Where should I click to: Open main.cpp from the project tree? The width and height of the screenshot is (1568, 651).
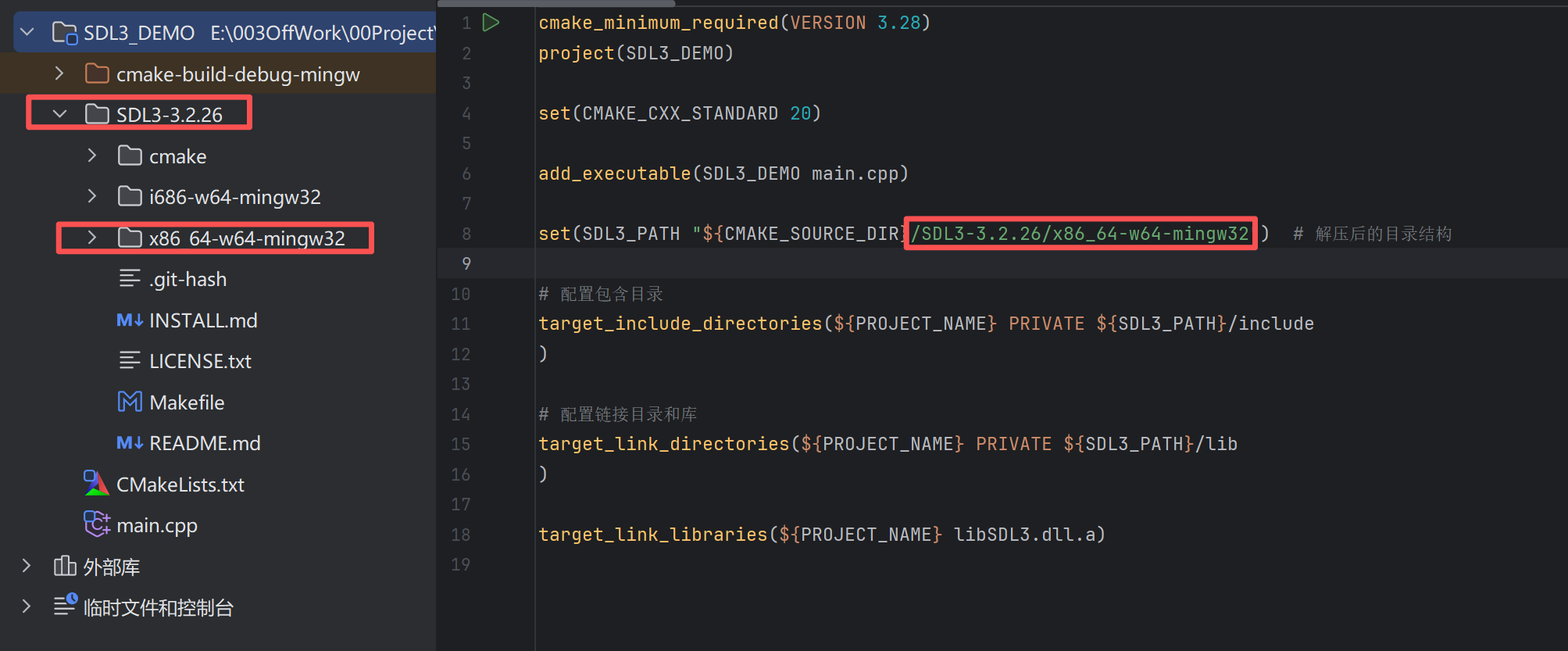[x=157, y=525]
